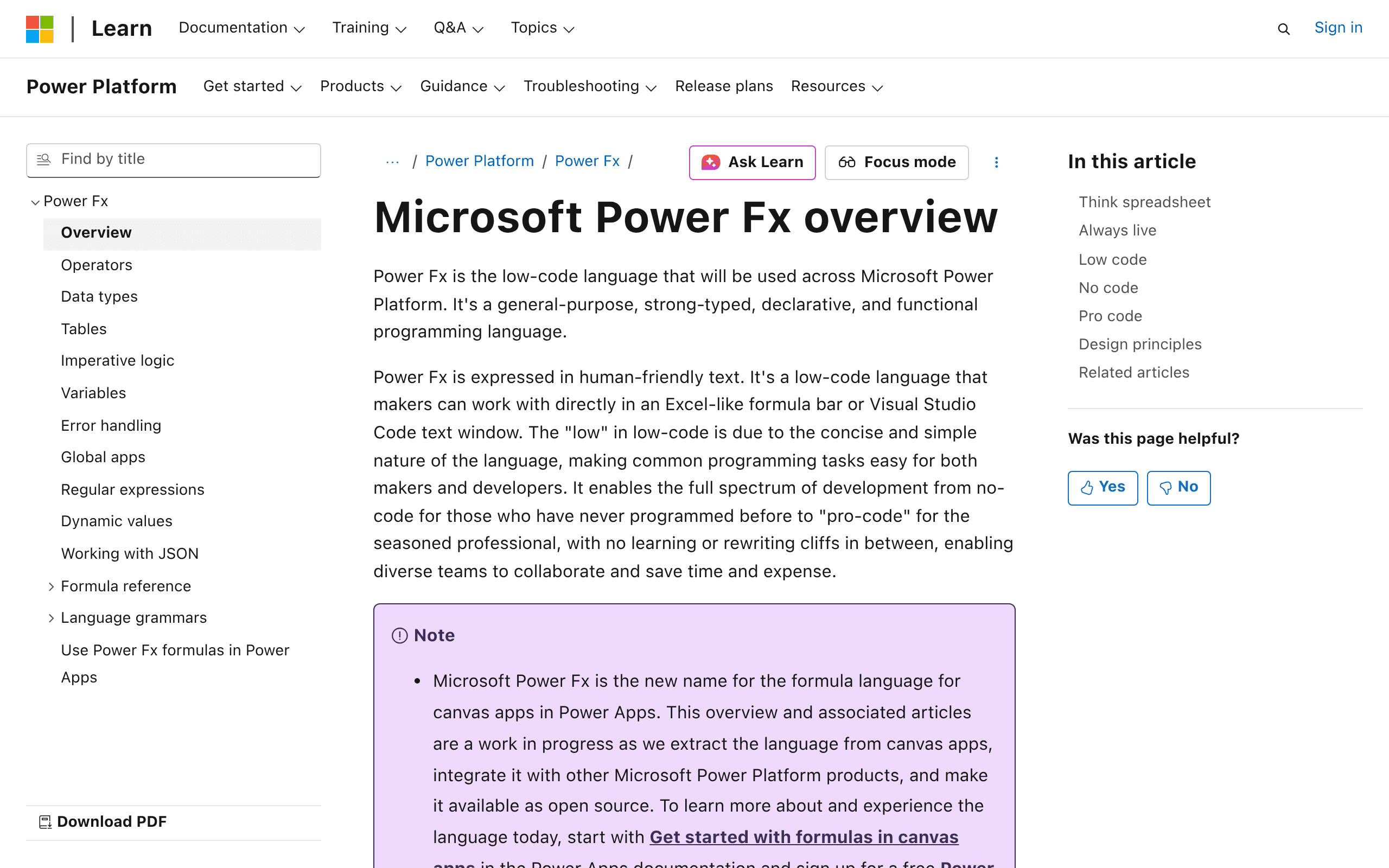Image resolution: width=1389 pixels, height=868 pixels.
Task: Open the Training dropdown menu
Action: click(369, 28)
